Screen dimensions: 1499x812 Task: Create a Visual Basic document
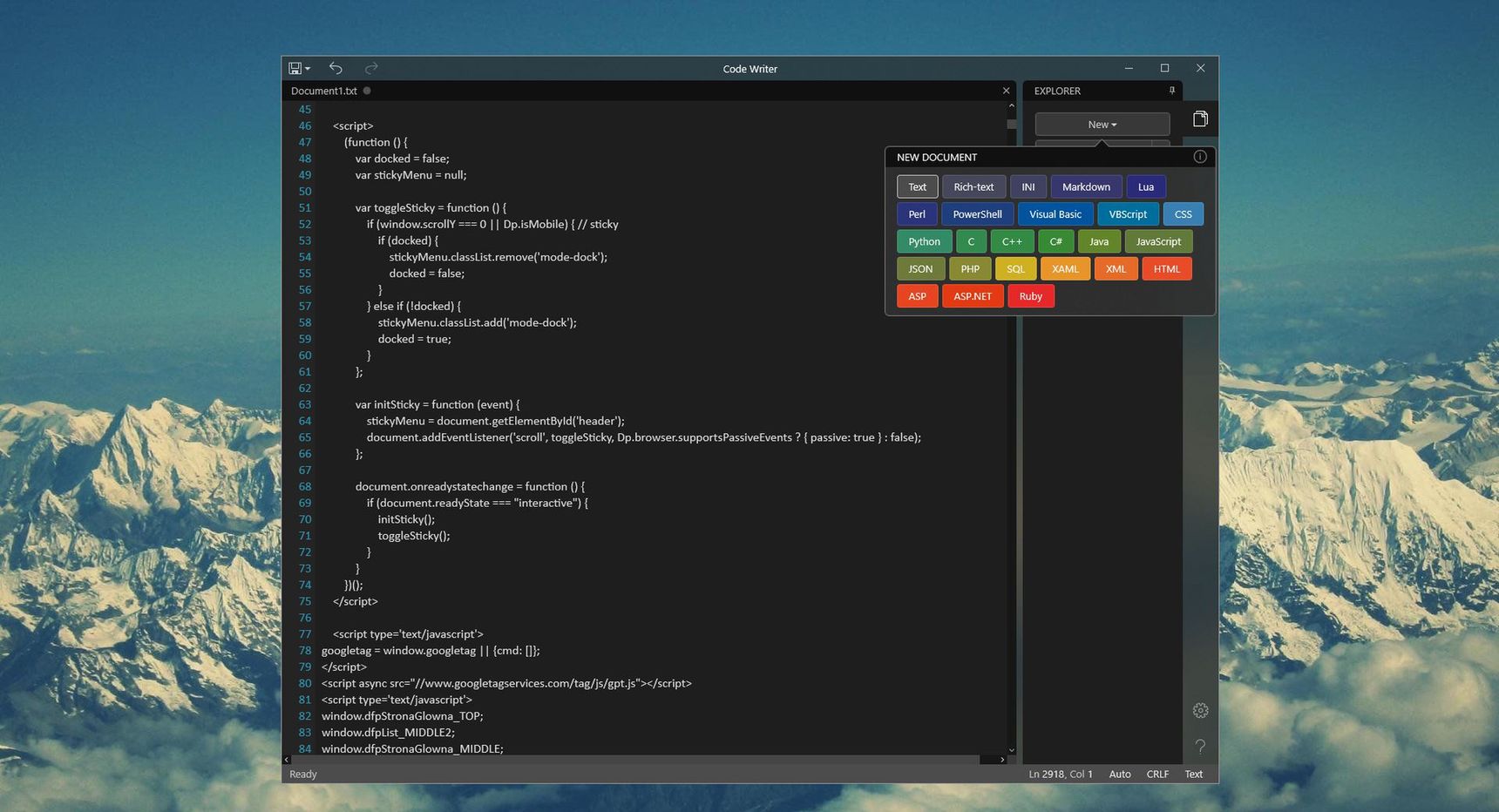(x=1055, y=214)
